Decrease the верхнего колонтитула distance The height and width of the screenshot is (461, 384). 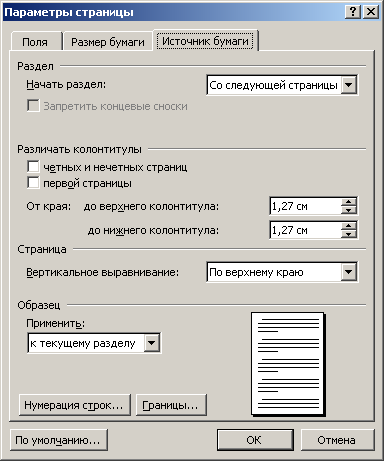click(349, 210)
